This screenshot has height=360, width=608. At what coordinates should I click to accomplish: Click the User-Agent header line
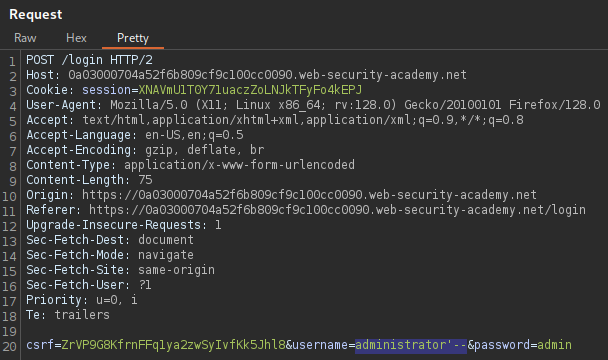tap(313, 105)
